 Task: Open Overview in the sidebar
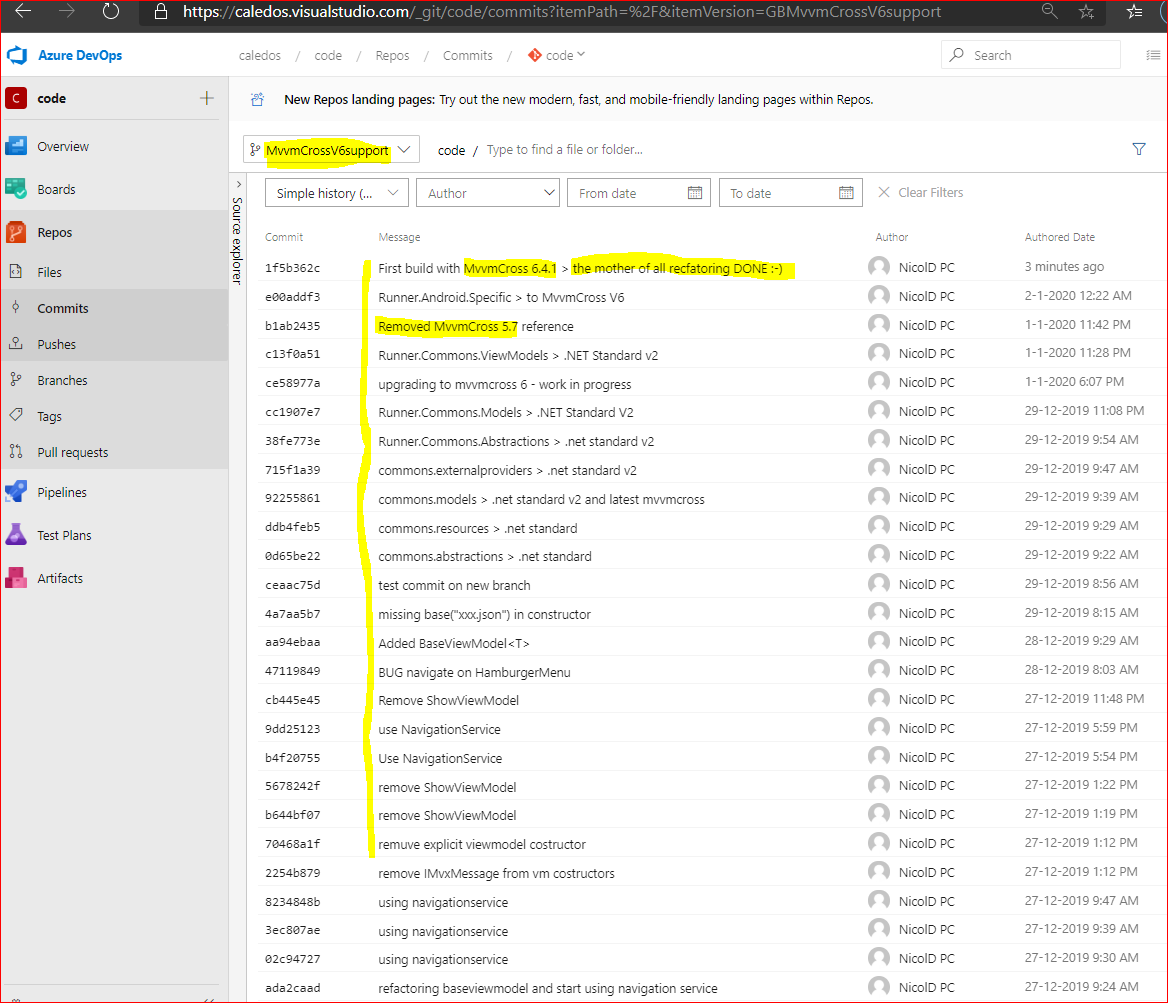(x=63, y=147)
